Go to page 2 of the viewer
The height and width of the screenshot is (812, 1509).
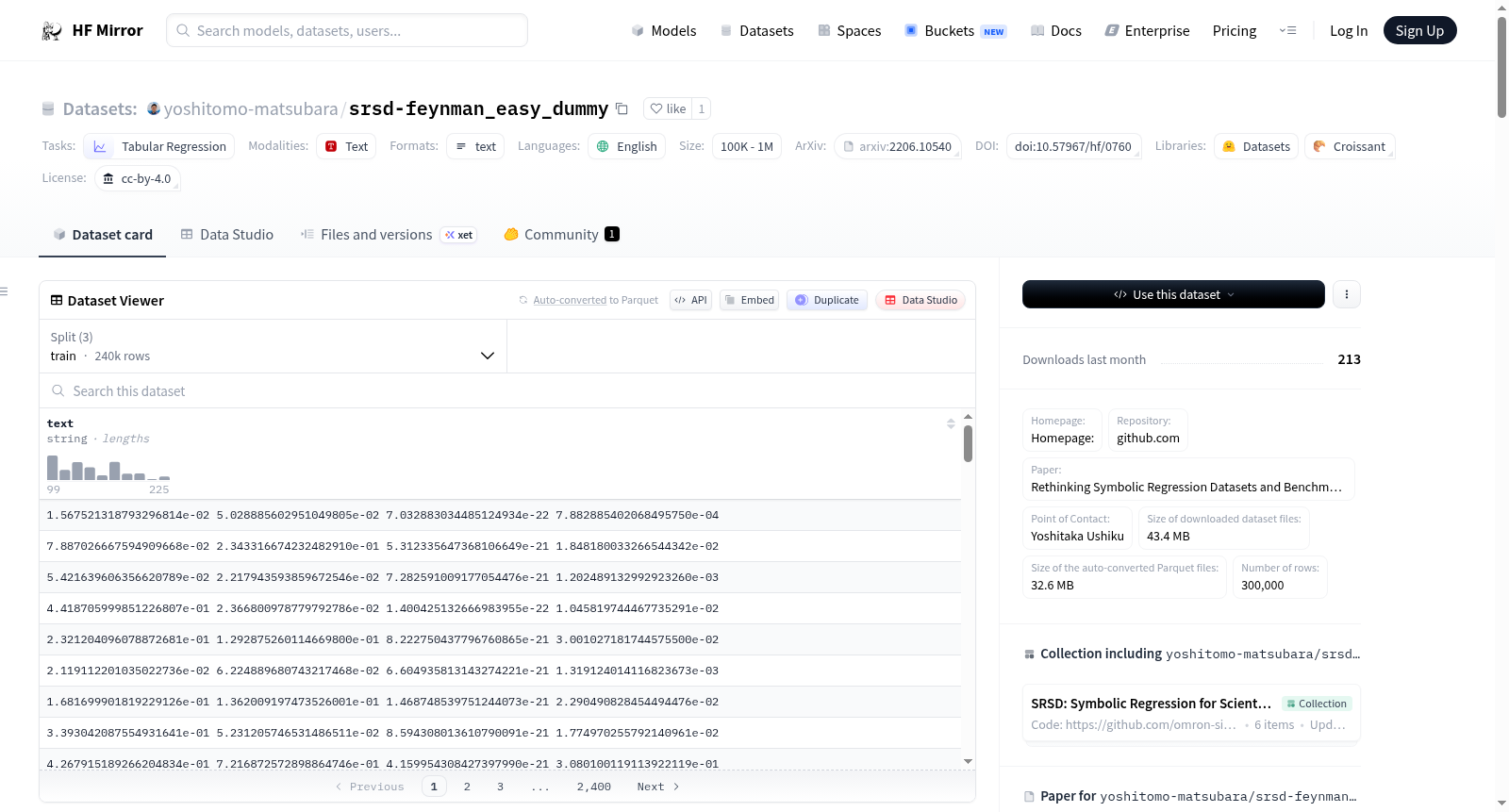[467, 787]
